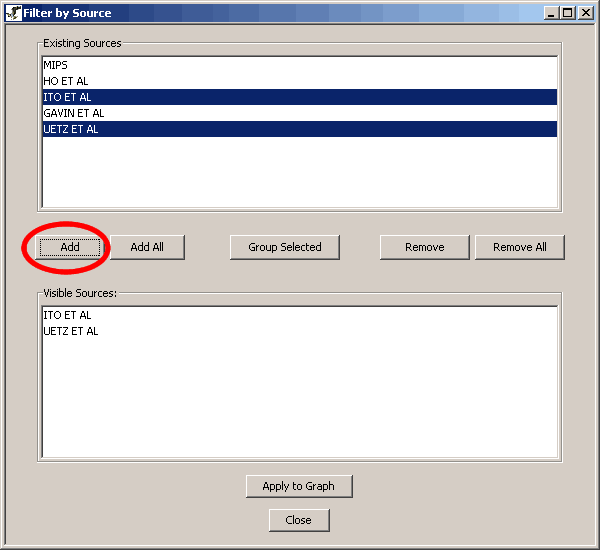Close the window using the title bar X
The width and height of the screenshot is (600, 550).
pos(584,13)
